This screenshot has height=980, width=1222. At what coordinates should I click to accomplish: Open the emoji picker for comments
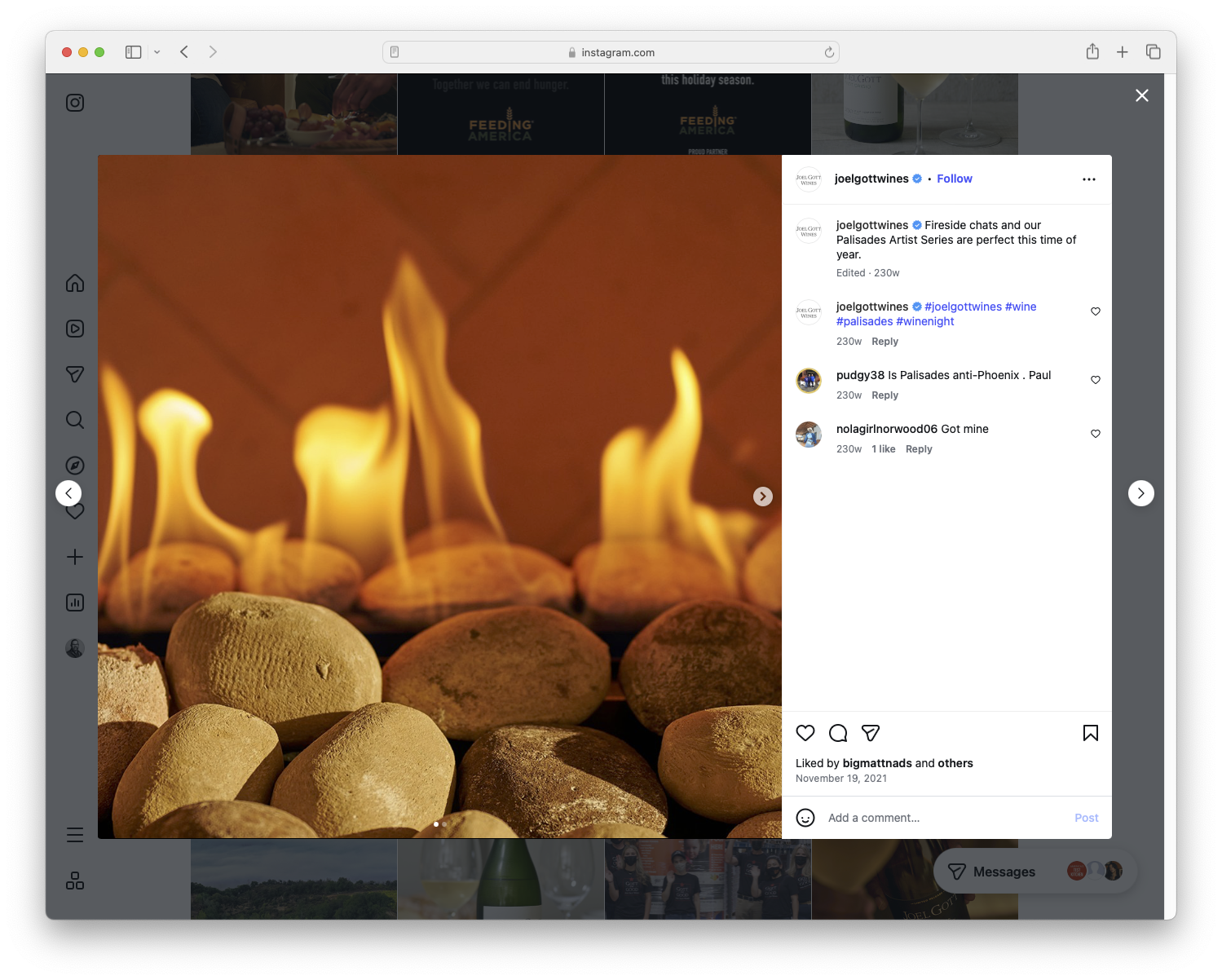pos(805,818)
